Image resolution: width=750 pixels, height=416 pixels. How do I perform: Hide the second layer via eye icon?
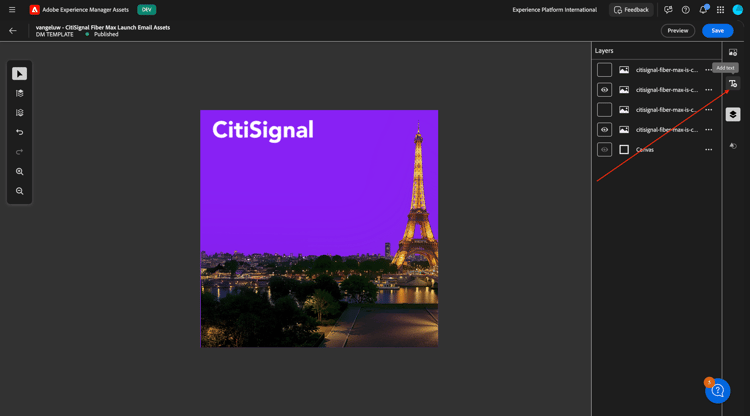604,90
